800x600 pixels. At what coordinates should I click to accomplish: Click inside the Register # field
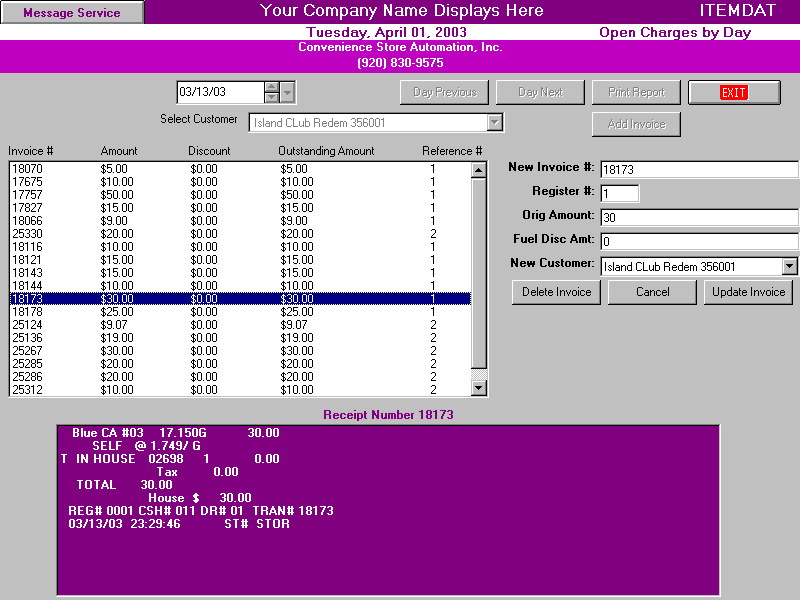(x=618, y=192)
